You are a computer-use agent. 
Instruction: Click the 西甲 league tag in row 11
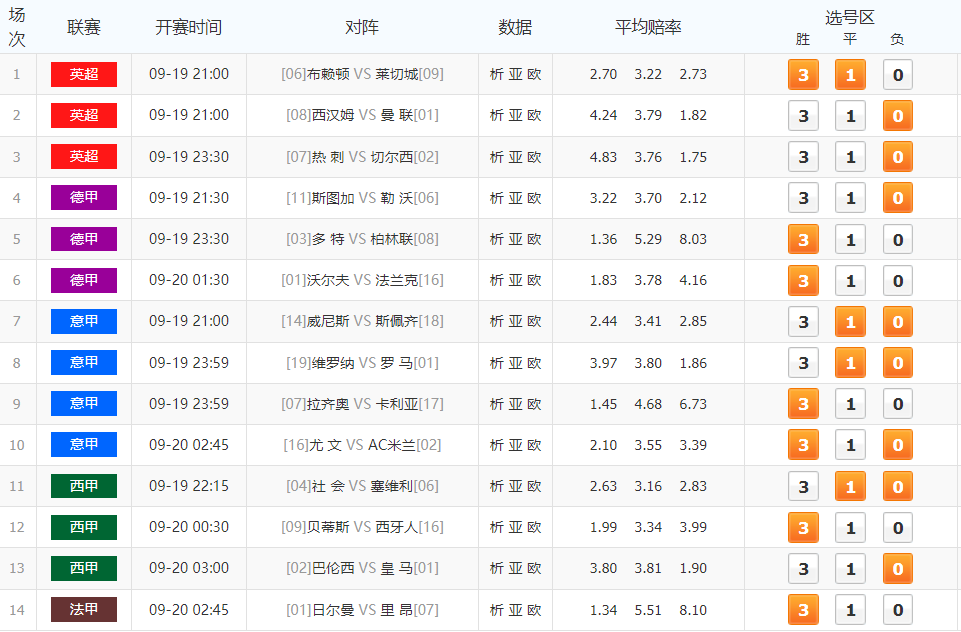click(84, 486)
